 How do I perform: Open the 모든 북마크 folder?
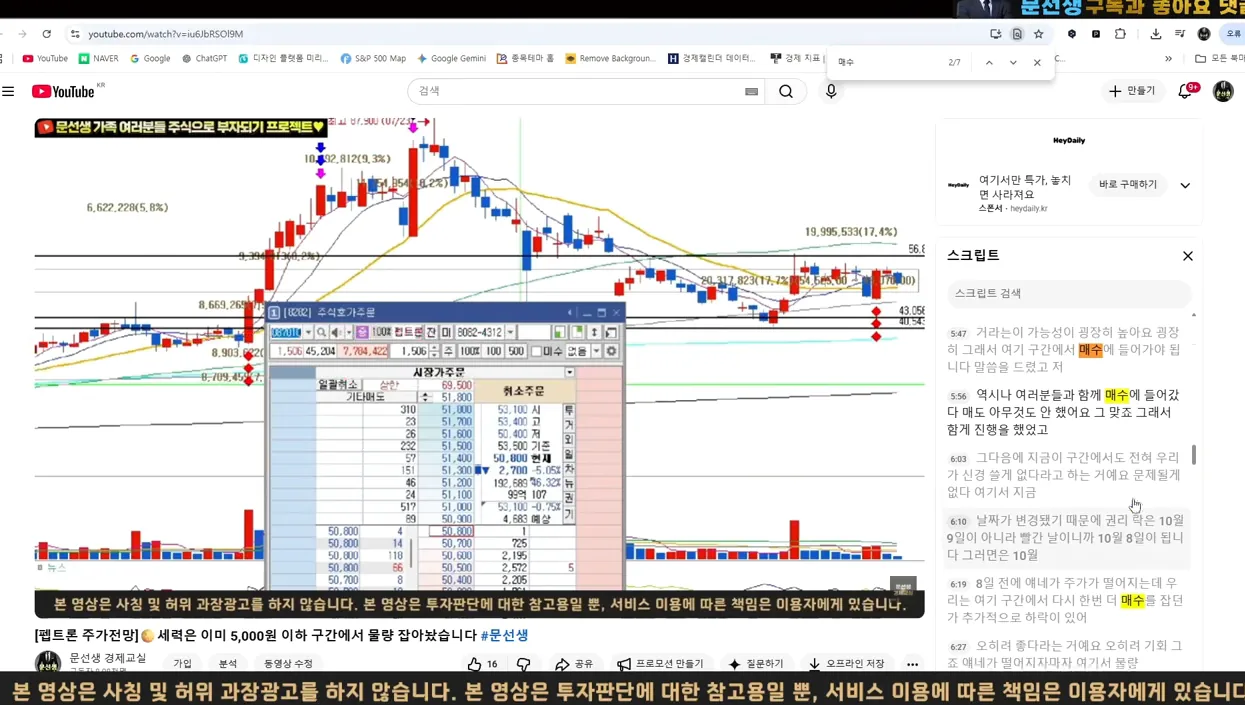coord(1219,59)
